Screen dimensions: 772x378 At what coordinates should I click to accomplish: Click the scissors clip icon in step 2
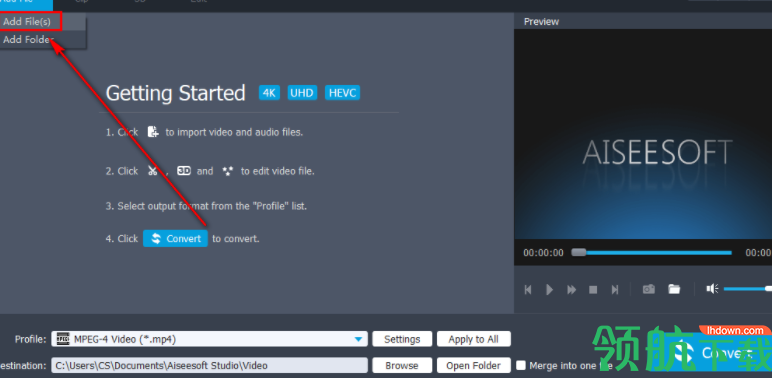(152, 171)
